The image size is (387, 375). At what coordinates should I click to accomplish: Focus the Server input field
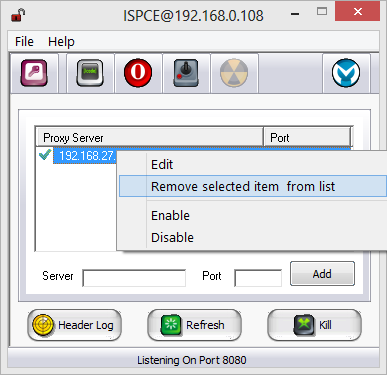click(x=134, y=278)
